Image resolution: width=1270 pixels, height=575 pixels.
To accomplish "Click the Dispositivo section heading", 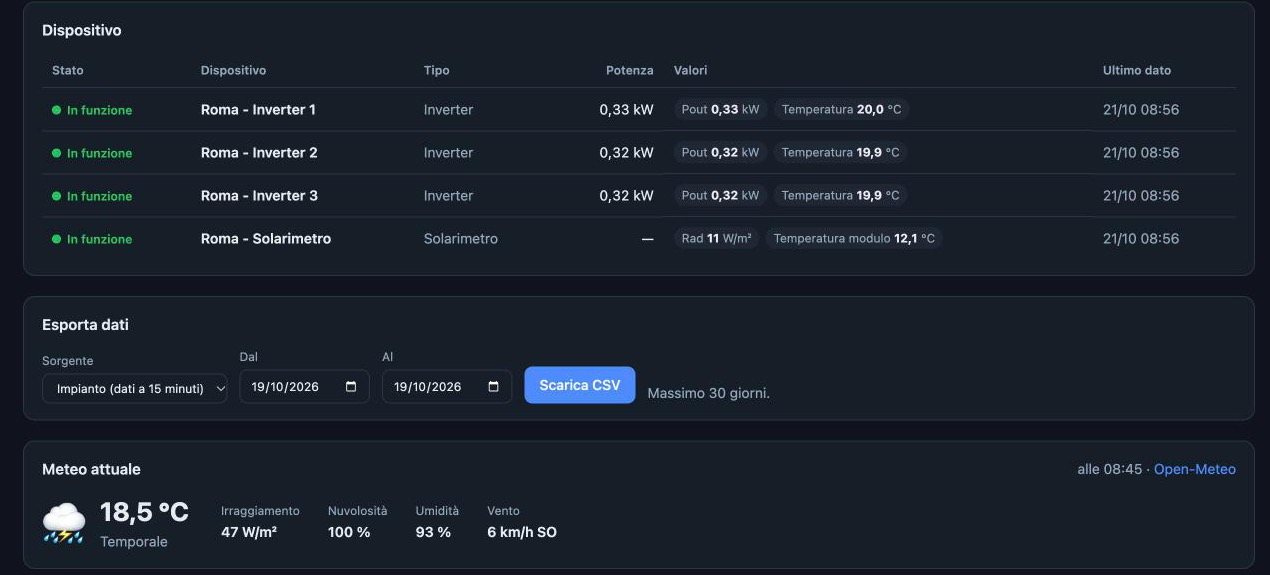I will pos(82,31).
